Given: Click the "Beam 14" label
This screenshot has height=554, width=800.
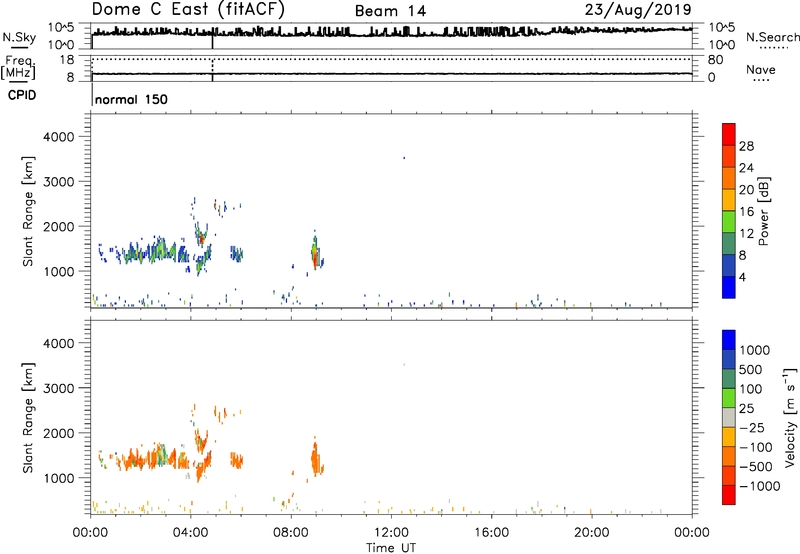Looking at the screenshot, I should [x=390, y=11].
